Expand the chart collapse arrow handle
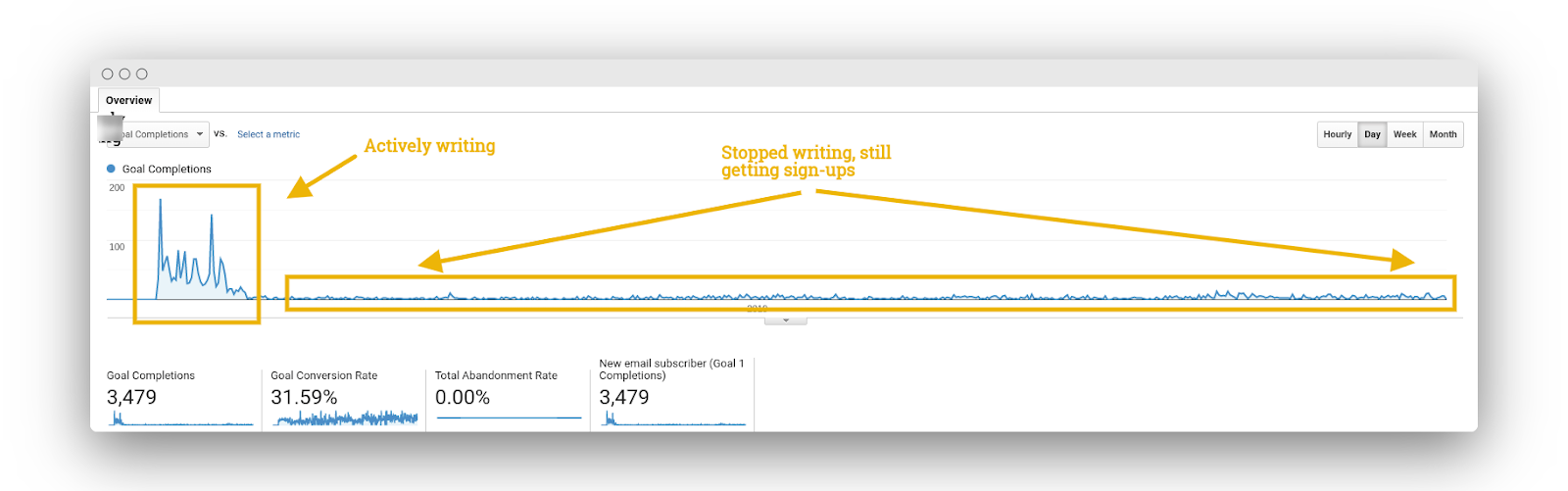 (x=785, y=320)
